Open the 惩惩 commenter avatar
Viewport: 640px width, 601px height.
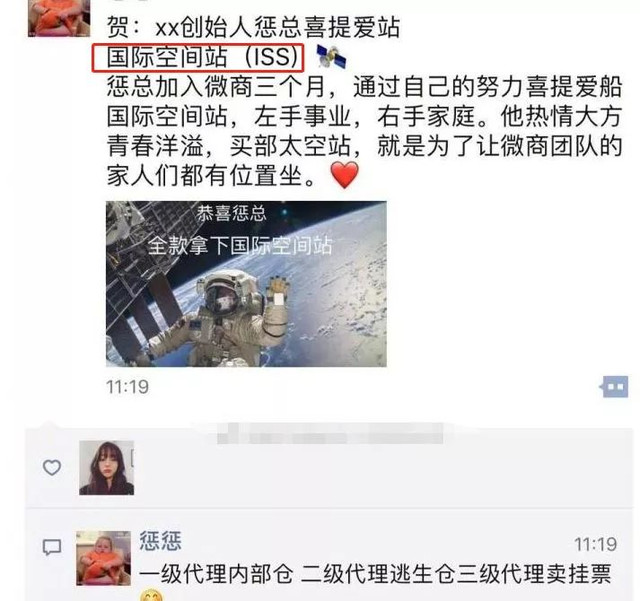click(104, 558)
